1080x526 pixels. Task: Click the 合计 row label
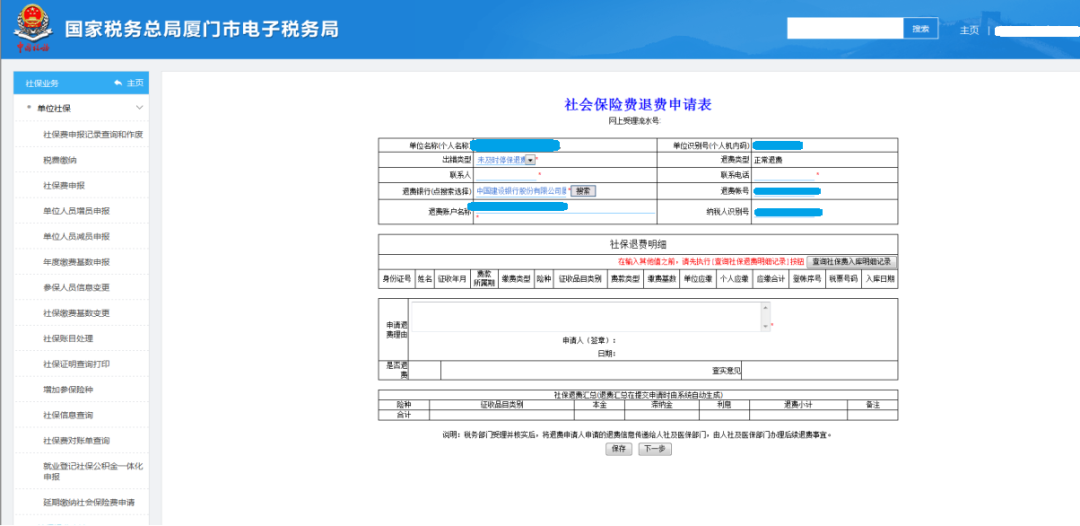(x=404, y=414)
